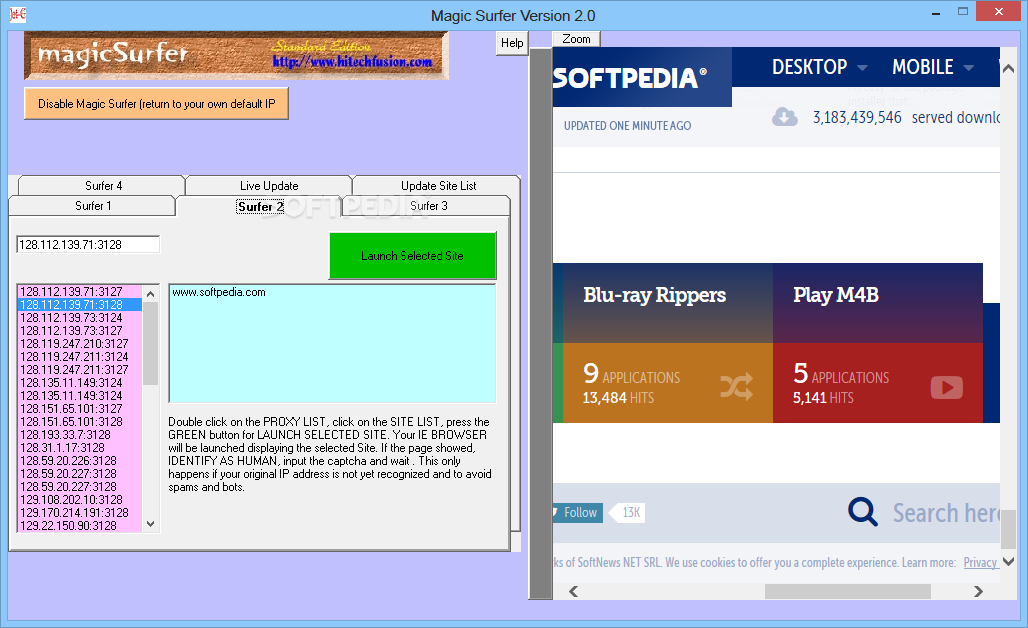
Task: Close the Magic Surfer window
Action: point(998,12)
